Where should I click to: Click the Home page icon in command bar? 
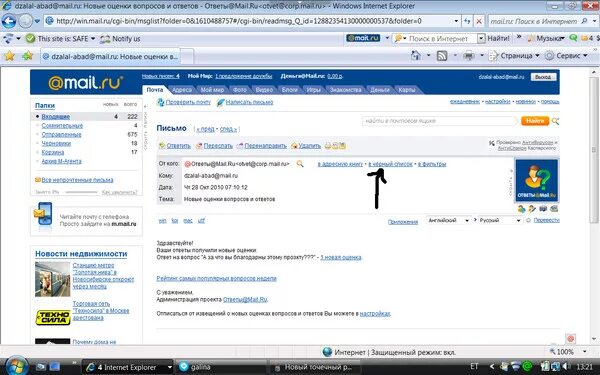tap(416, 56)
